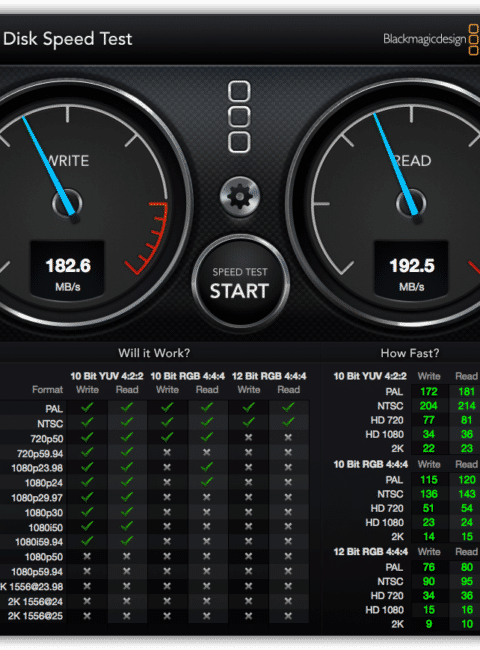This screenshot has height=650, width=480.
Task: Click the 1080p24 format row label
Action: [44, 483]
